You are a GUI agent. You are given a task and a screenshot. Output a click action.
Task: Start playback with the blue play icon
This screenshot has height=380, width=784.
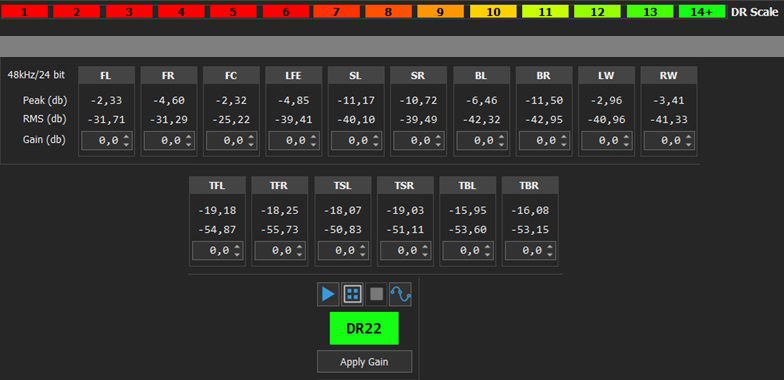coord(328,294)
